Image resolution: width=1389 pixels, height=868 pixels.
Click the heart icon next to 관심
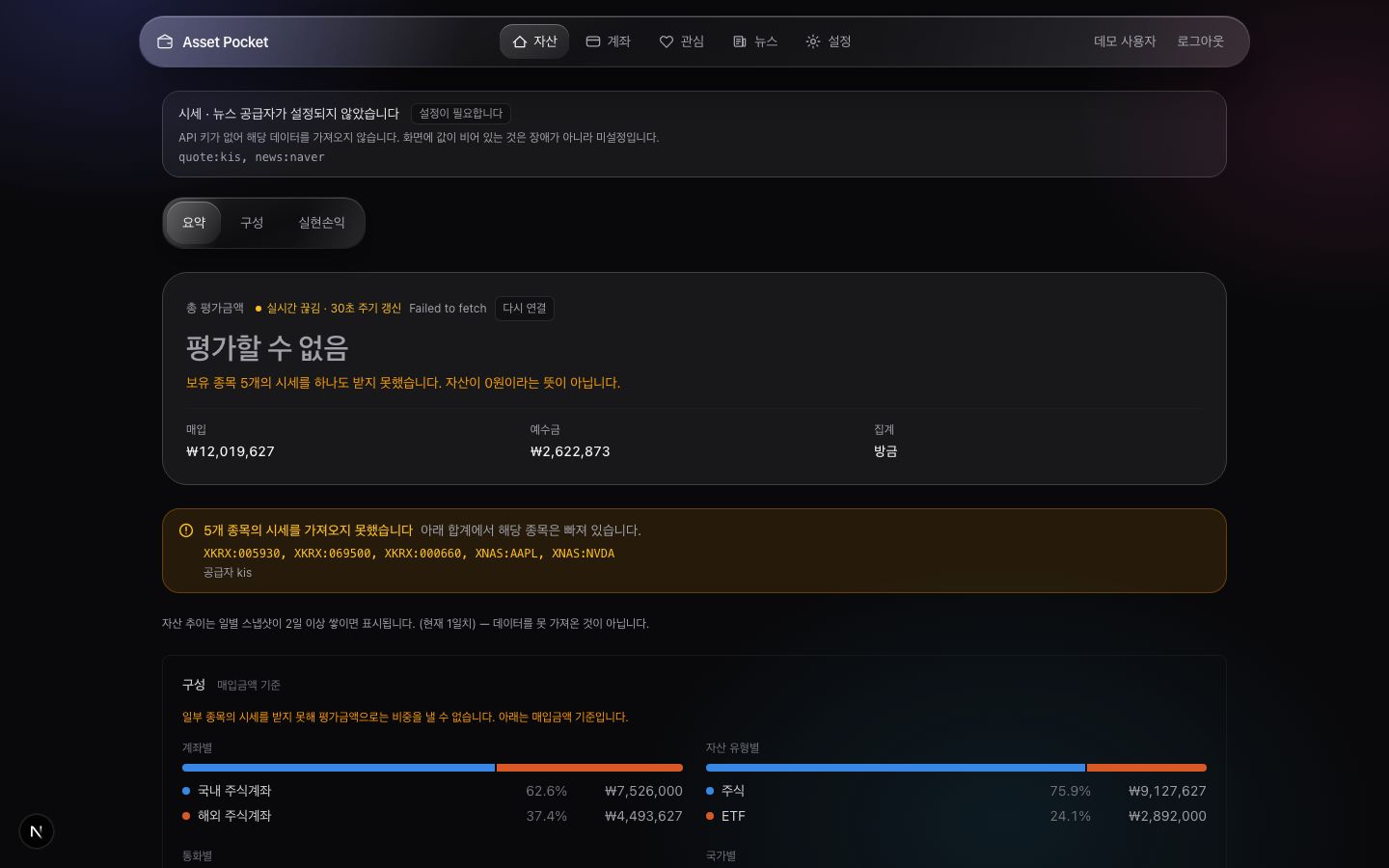667,41
